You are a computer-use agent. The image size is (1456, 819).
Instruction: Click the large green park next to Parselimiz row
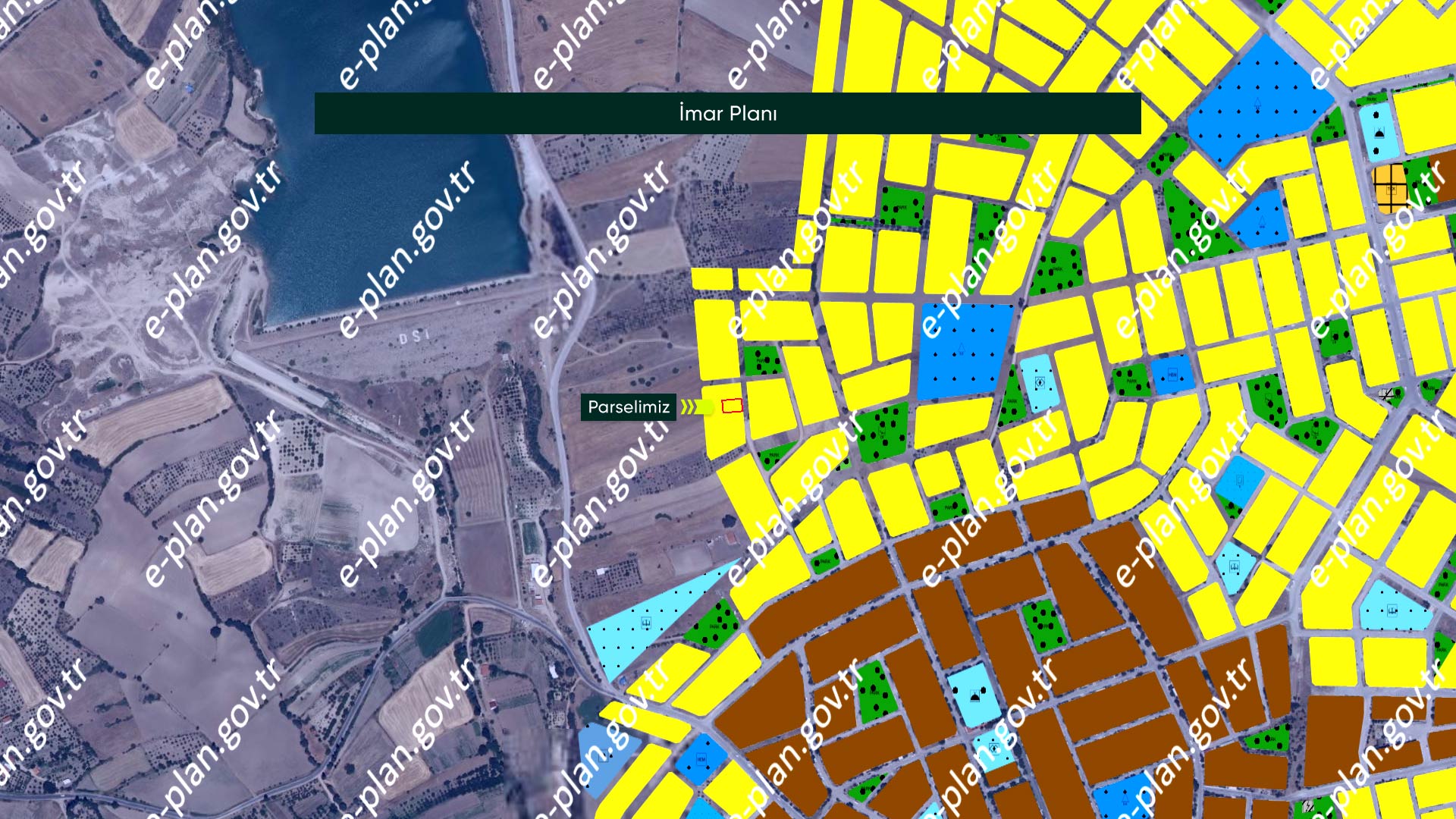883,432
